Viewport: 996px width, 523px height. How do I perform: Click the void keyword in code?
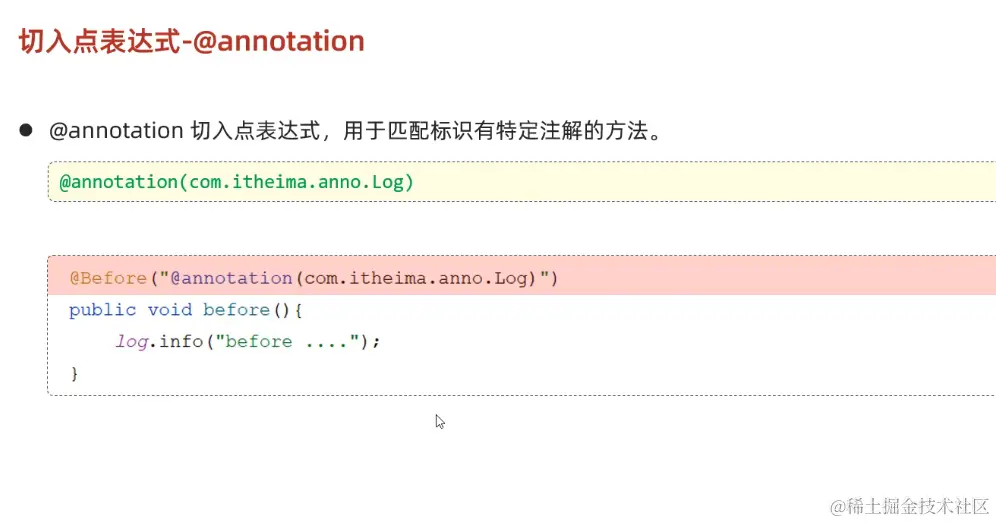(x=170, y=310)
